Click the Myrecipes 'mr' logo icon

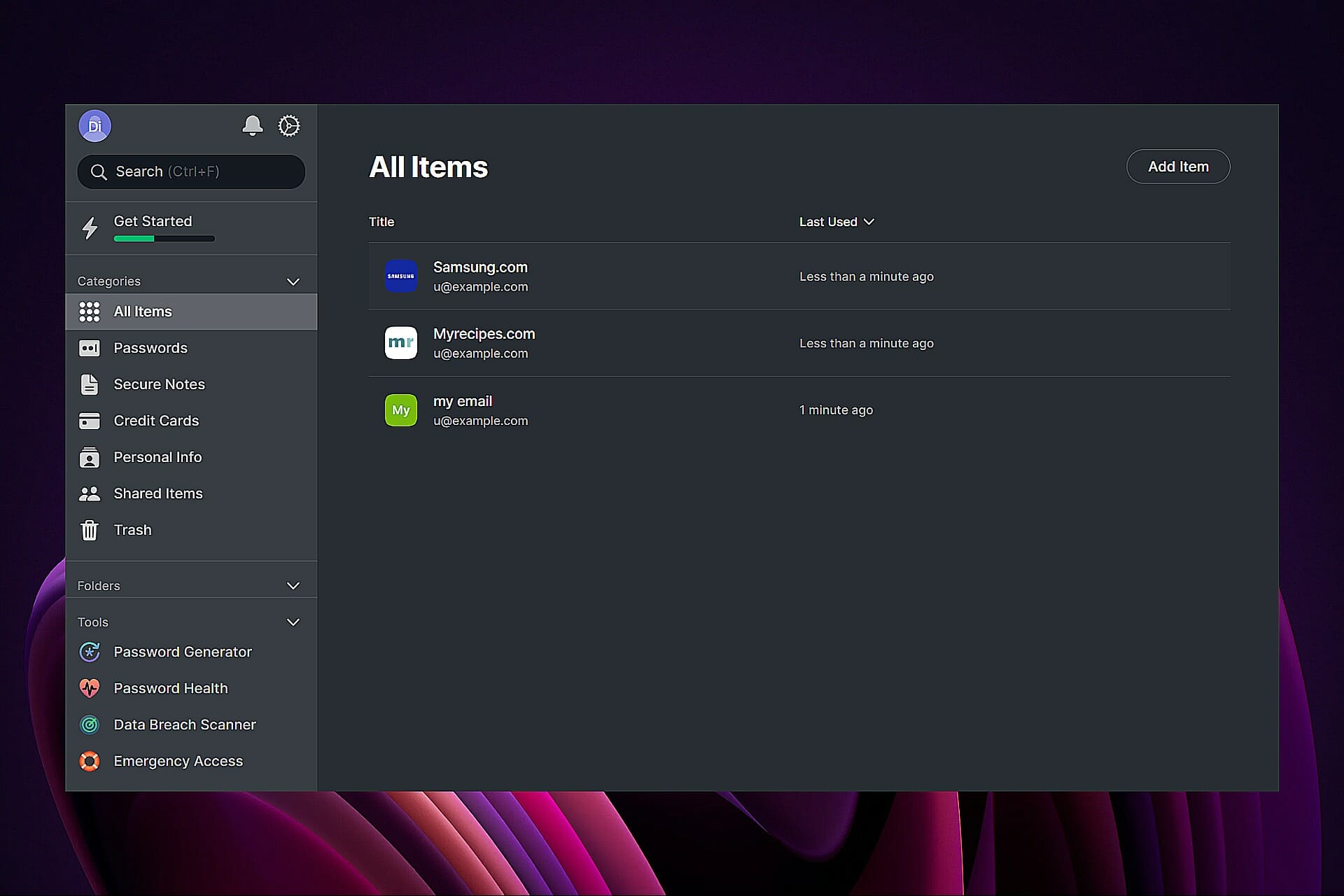(x=401, y=343)
